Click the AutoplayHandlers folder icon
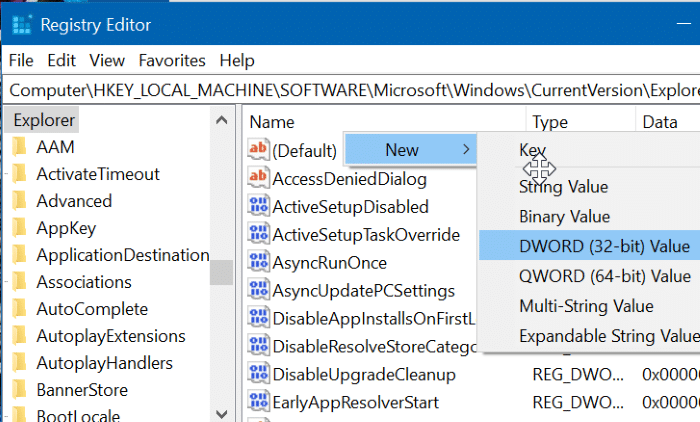The height and width of the screenshot is (422, 700). point(20,363)
